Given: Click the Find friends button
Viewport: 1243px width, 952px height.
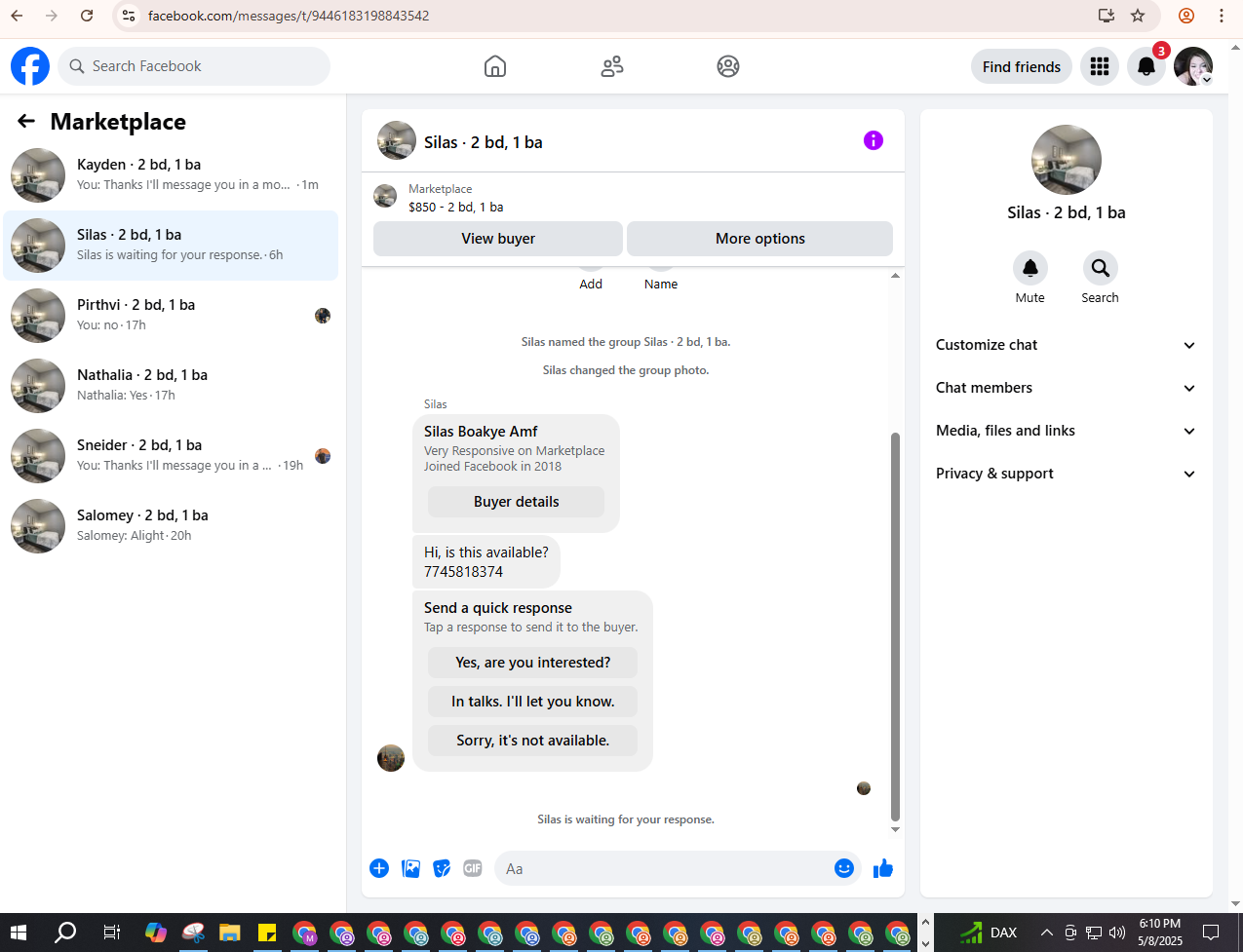Looking at the screenshot, I should (x=1022, y=66).
